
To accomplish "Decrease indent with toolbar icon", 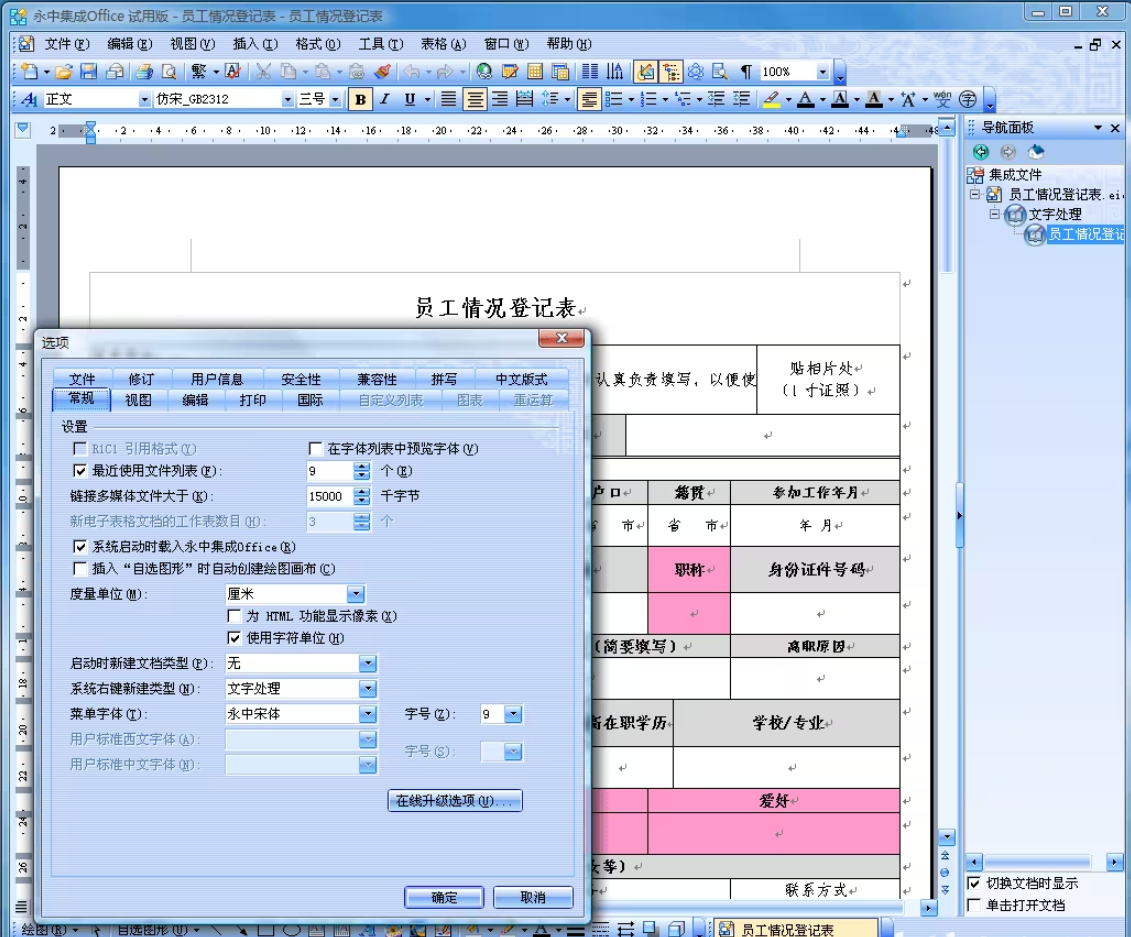I will [716, 100].
